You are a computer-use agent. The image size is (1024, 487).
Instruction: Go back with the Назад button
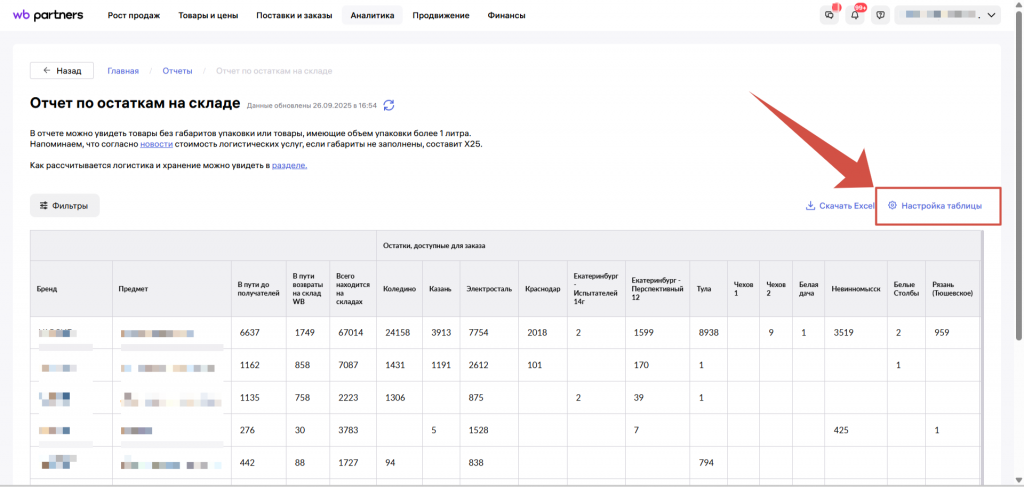tap(62, 71)
